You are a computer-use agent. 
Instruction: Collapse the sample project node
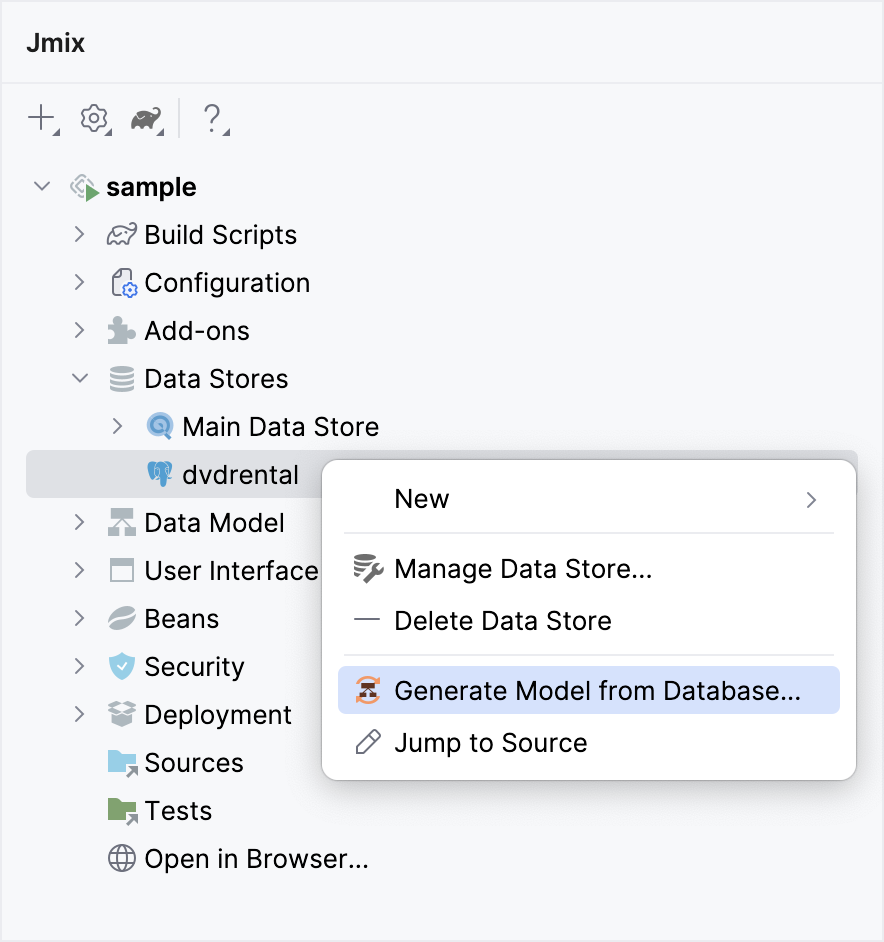[x=41, y=186]
